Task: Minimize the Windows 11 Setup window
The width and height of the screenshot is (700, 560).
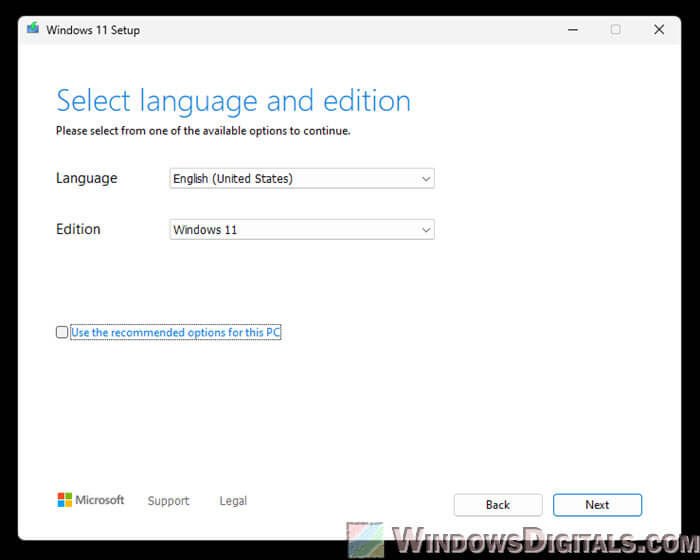Action: pos(573,30)
